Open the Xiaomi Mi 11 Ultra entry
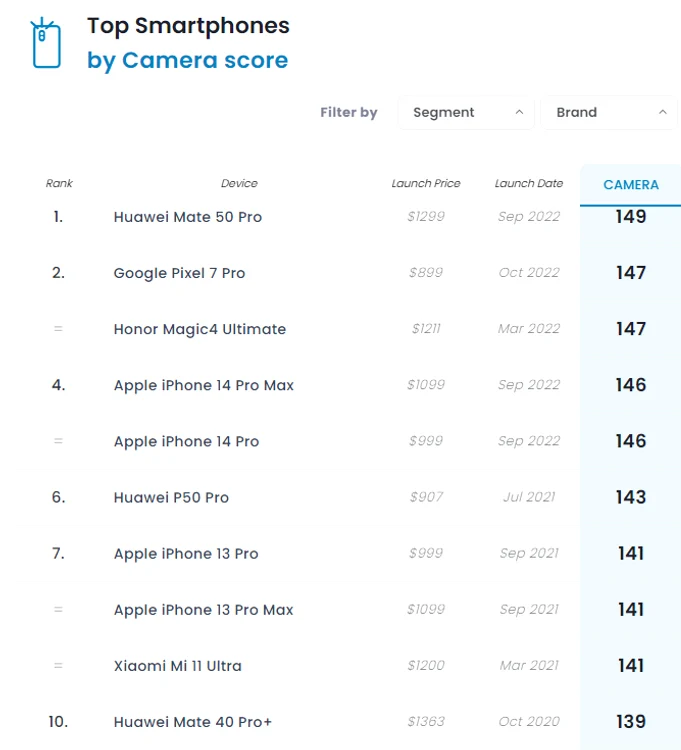Image resolution: width=681 pixels, height=750 pixels. (x=177, y=666)
